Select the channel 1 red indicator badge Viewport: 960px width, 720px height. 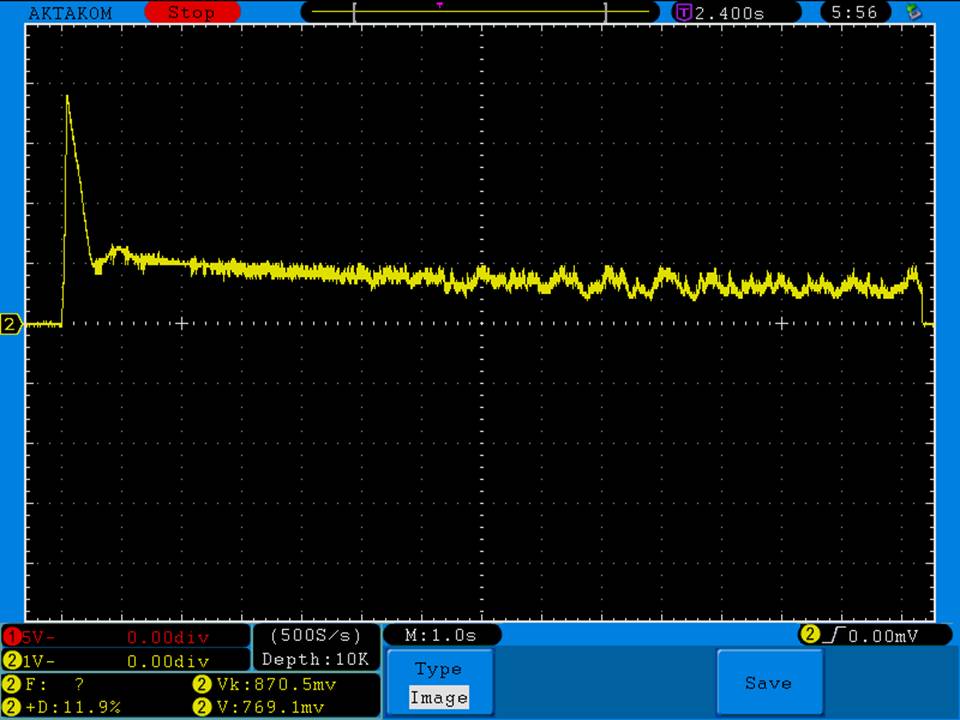[12, 637]
